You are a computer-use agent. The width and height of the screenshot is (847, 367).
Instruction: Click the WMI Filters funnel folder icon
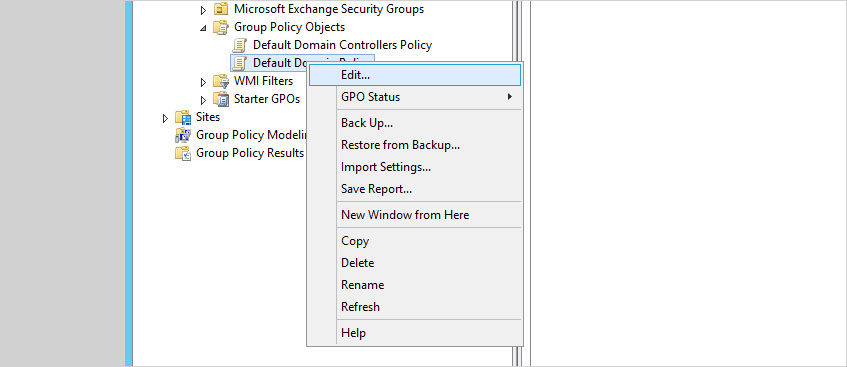click(x=221, y=81)
